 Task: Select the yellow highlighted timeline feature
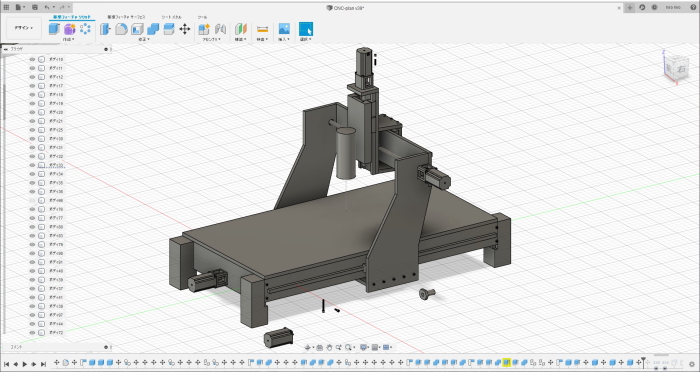coord(506,363)
